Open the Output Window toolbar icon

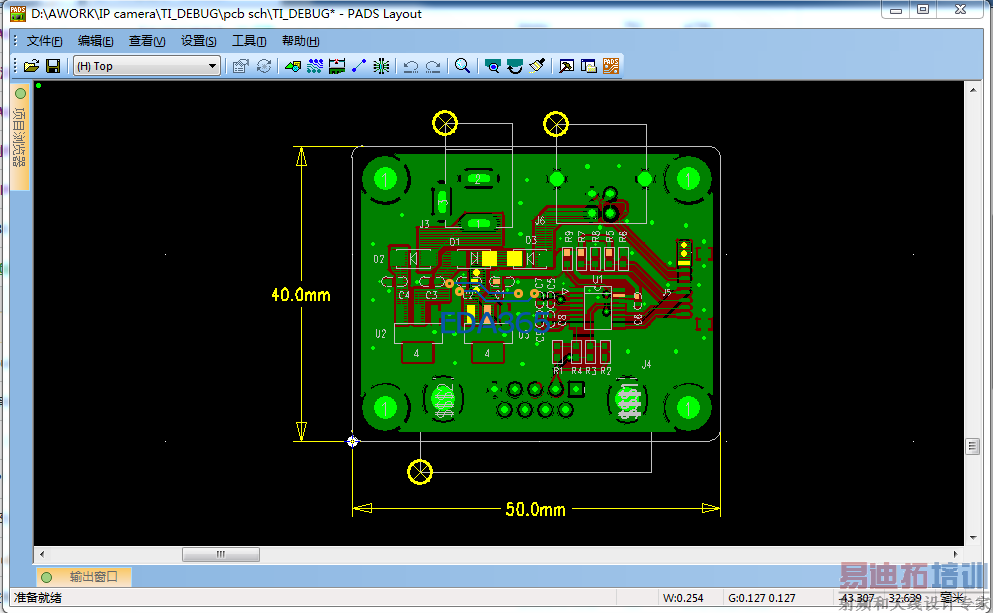coord(566,66)
